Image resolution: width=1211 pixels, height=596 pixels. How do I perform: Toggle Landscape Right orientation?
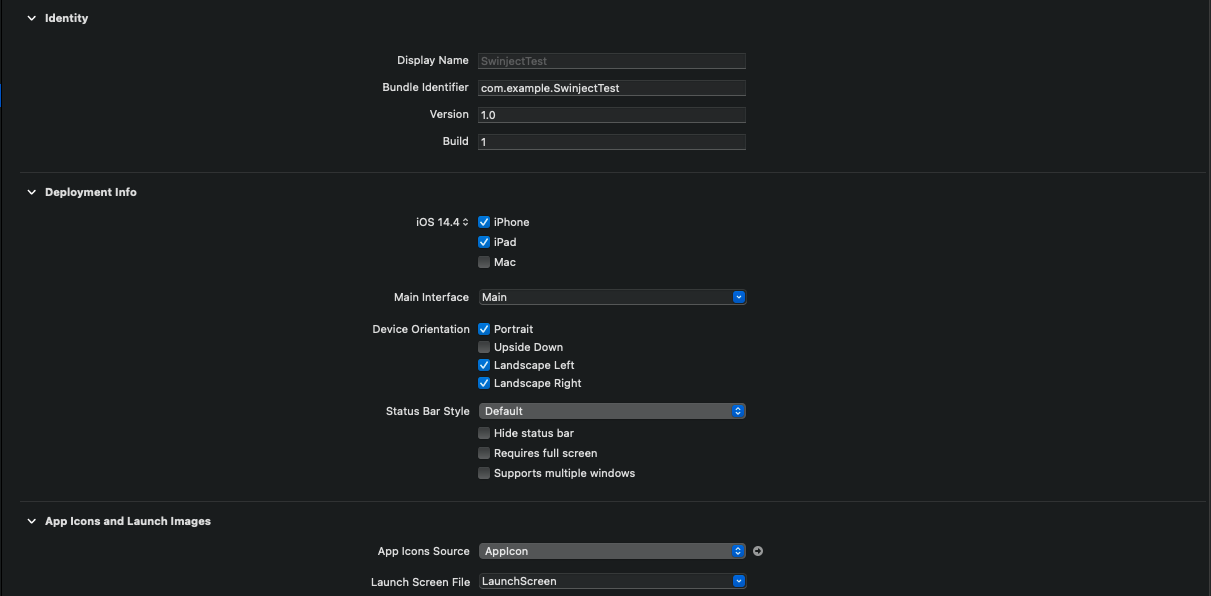coord(484,383)
